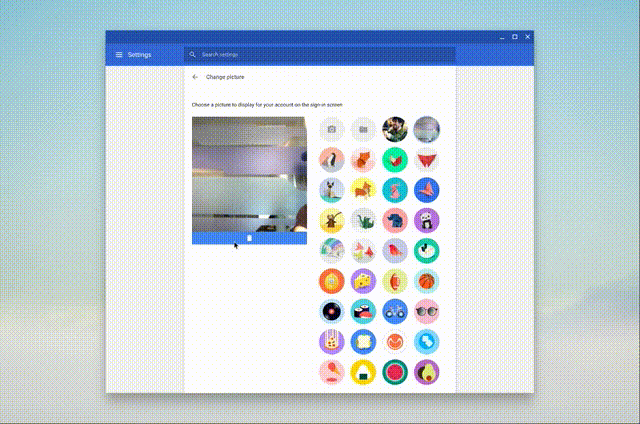Select the blue elephant avatar
Viewport: 640px width, 424px height.
pyautogui.click(x=395, y=220)
